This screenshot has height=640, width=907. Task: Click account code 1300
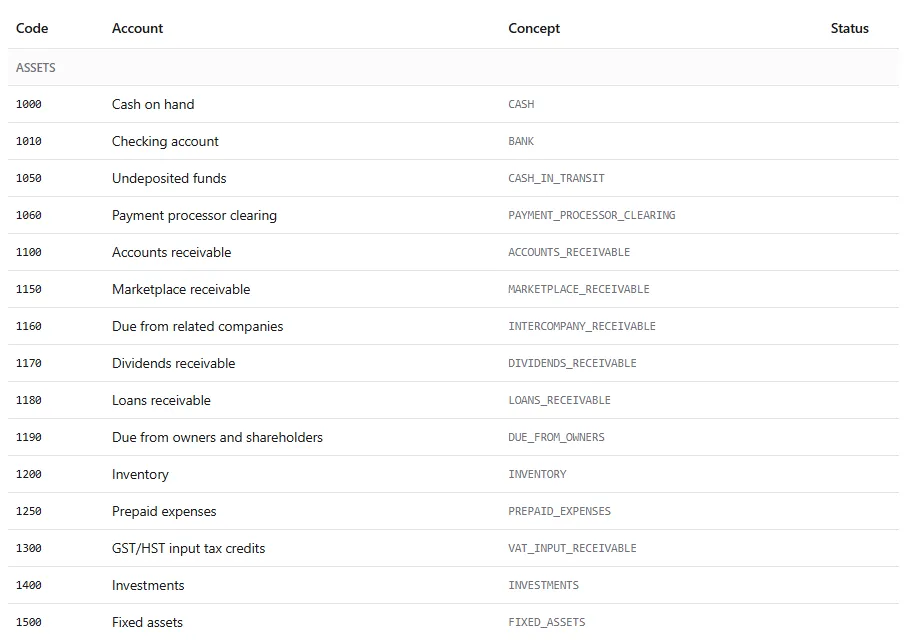(28, 549)
